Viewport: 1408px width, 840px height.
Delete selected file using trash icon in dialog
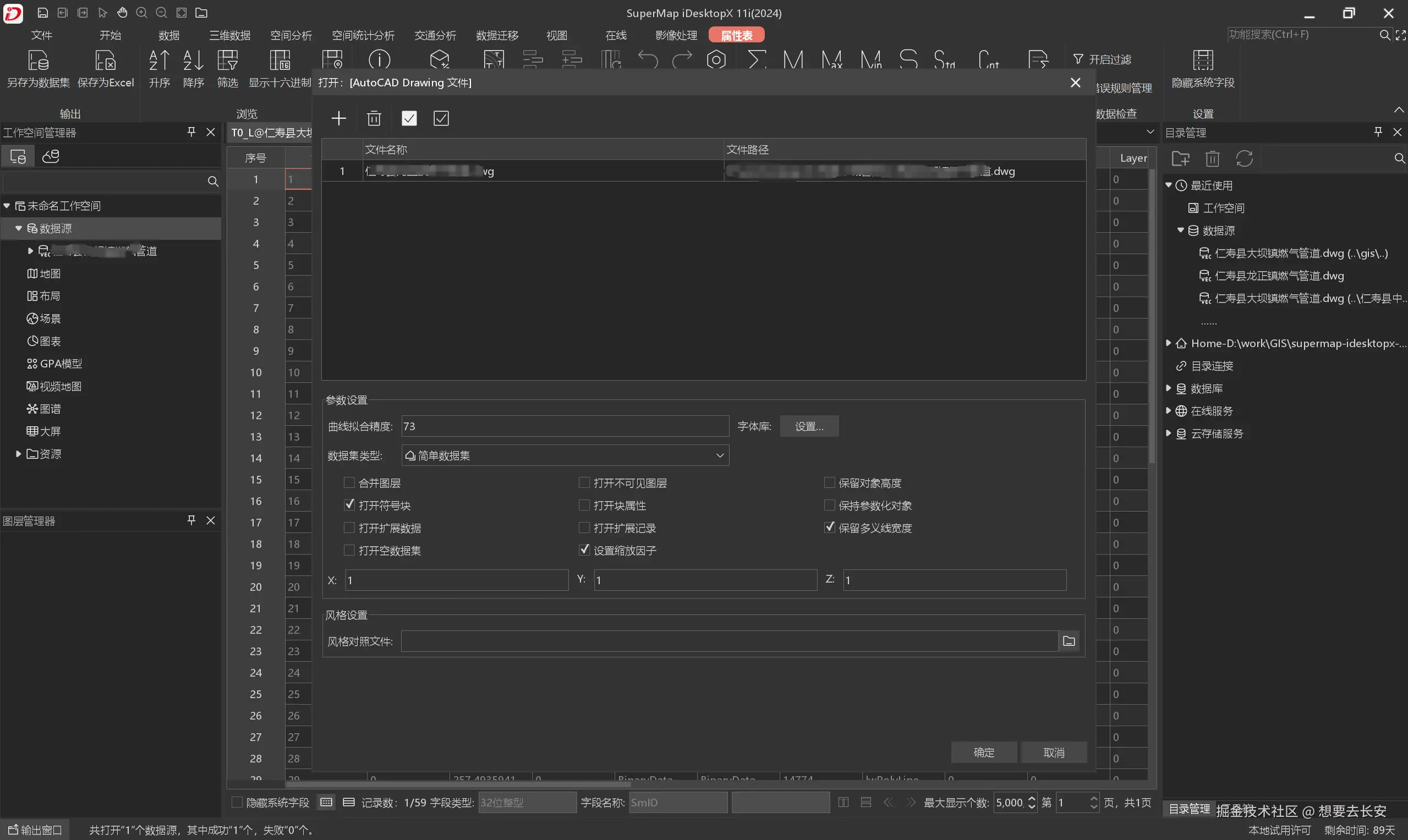click(374, 118)
